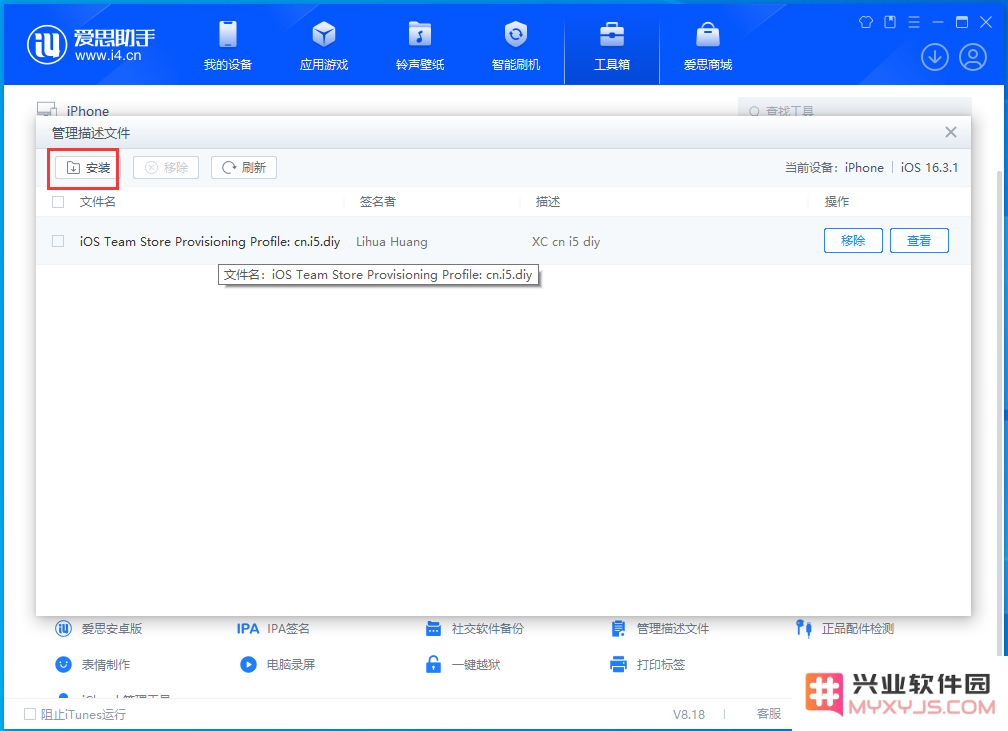Click the 描述 column header

pyautogui.click(x=548, y=202)
